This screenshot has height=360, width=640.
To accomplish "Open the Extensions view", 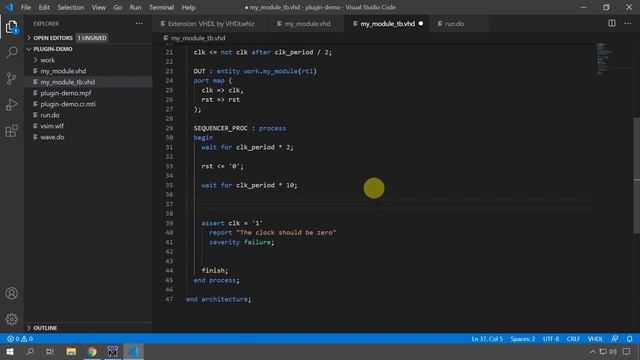I will (11, 131).
